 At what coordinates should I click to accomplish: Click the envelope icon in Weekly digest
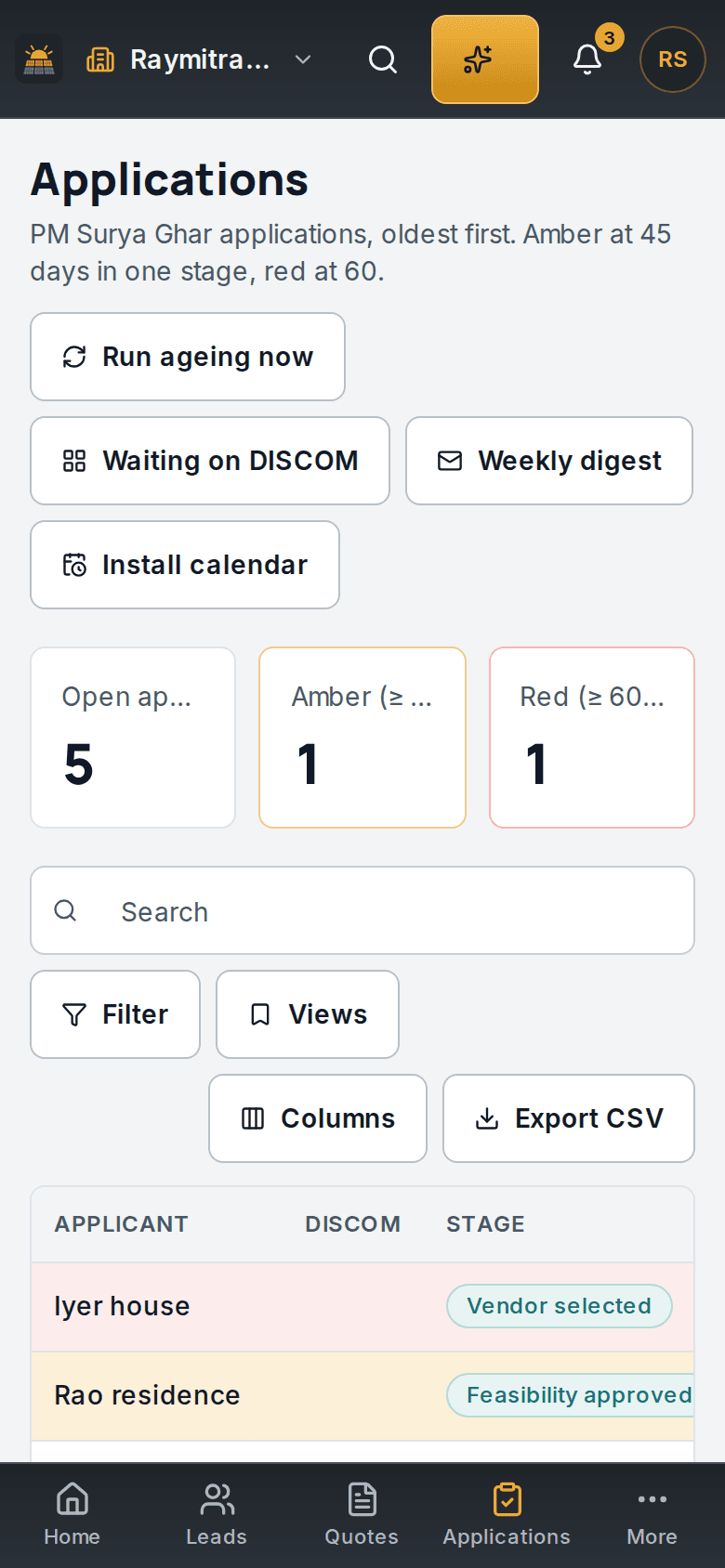450,461
